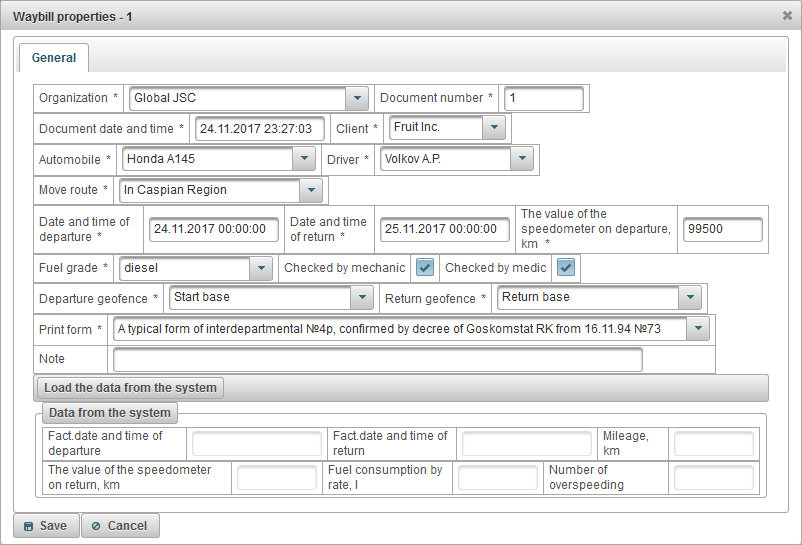Click the Document date and time field
The width and height of the screenshot is (802, 545).
(x=260, y=128)
